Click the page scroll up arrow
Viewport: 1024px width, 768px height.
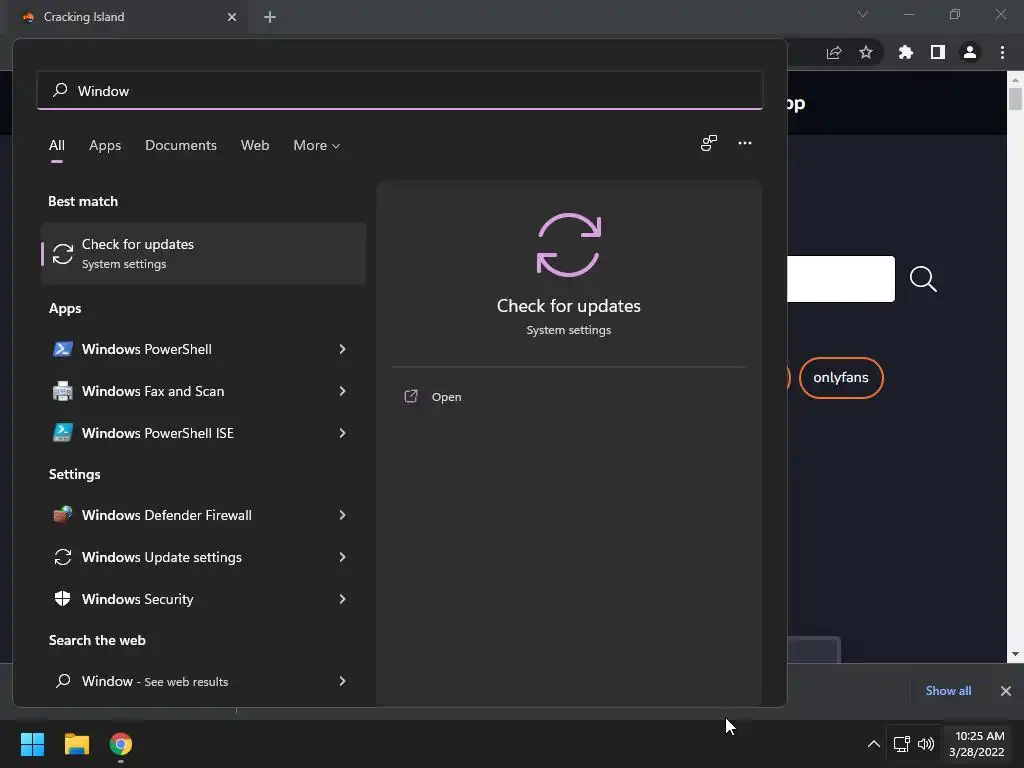click(x=1015, y=79)
